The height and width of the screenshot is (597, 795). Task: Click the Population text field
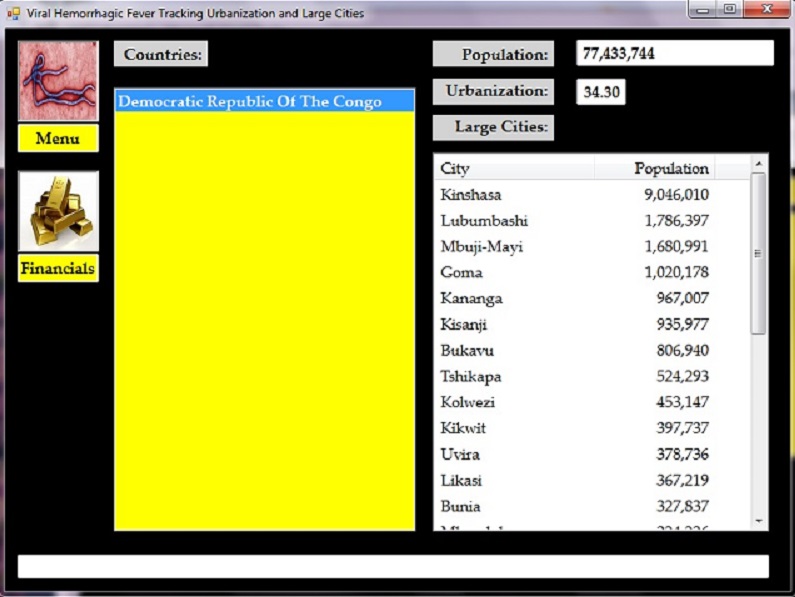(674, 54)
